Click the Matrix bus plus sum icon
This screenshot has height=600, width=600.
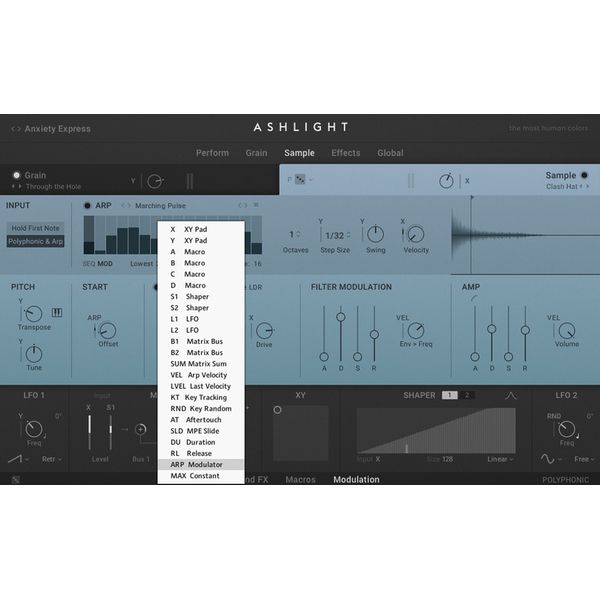click(140, 429)
